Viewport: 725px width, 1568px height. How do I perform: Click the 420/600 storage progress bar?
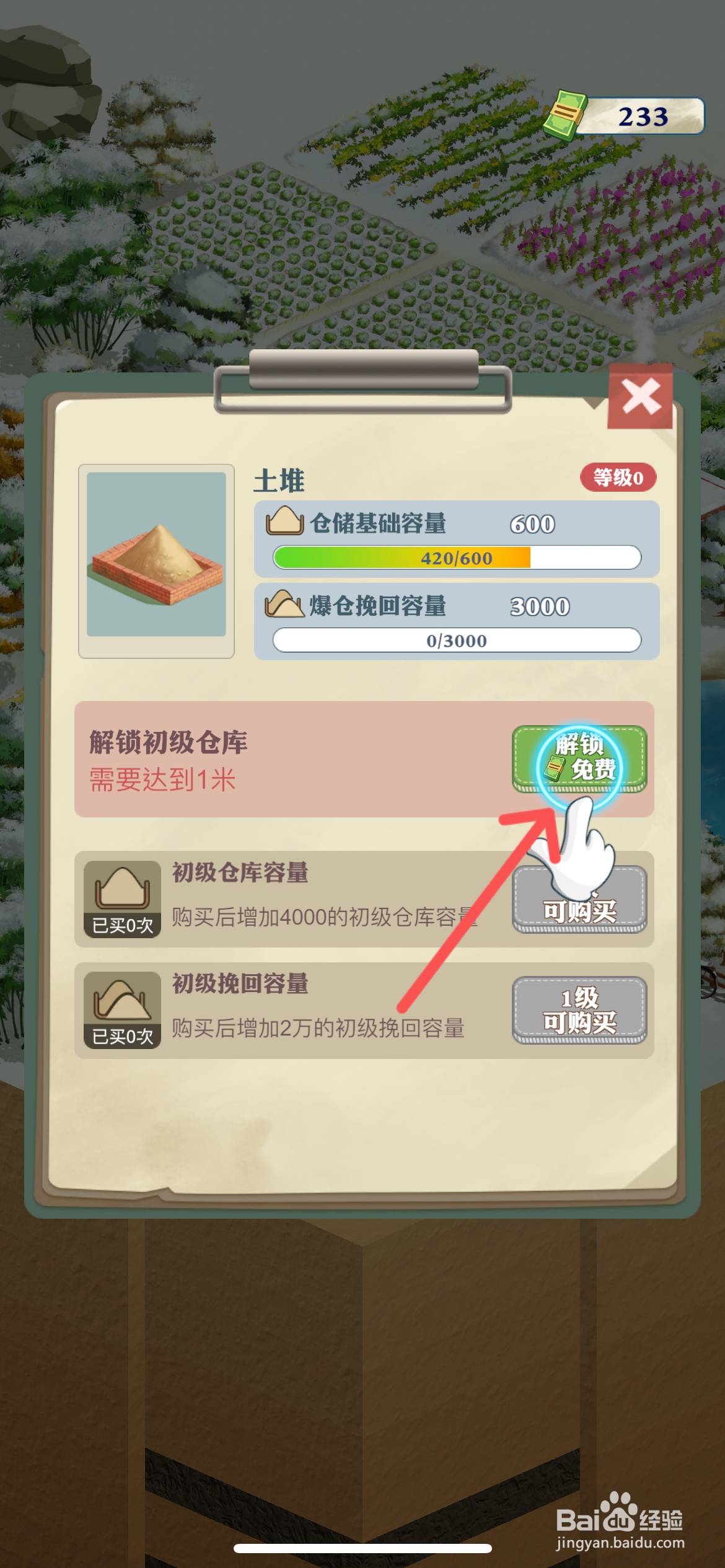click(457, 557)
